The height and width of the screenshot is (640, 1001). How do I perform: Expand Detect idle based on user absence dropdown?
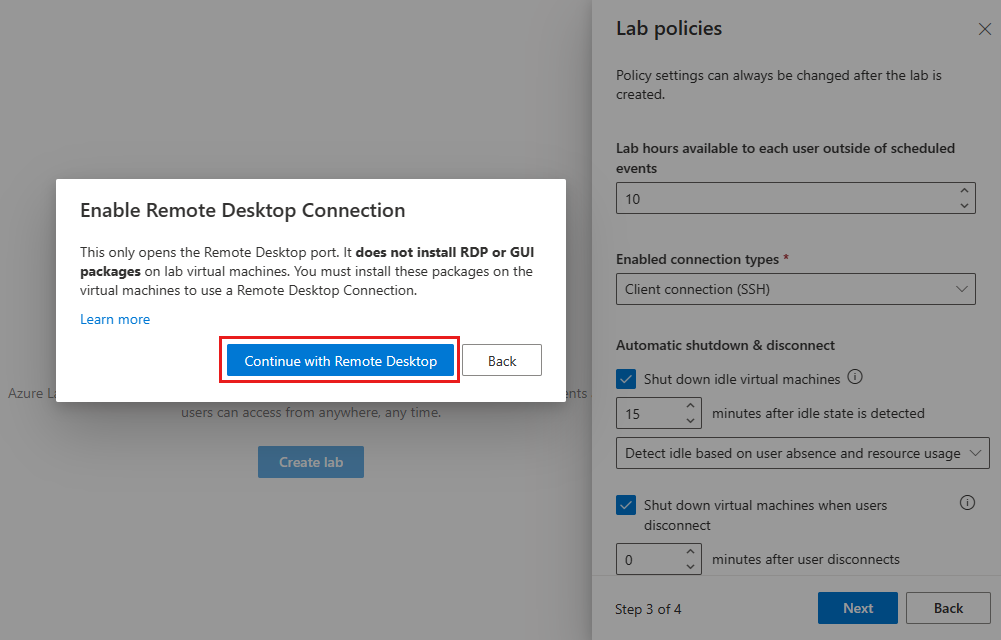pyautogui.click(x=802, y=453)
